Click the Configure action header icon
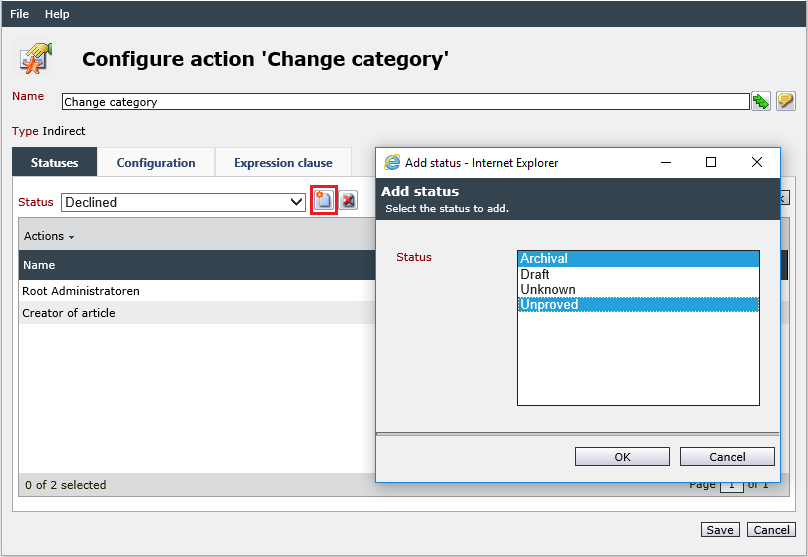The width and height of the screenshot is (808, 557). point(35,59)
